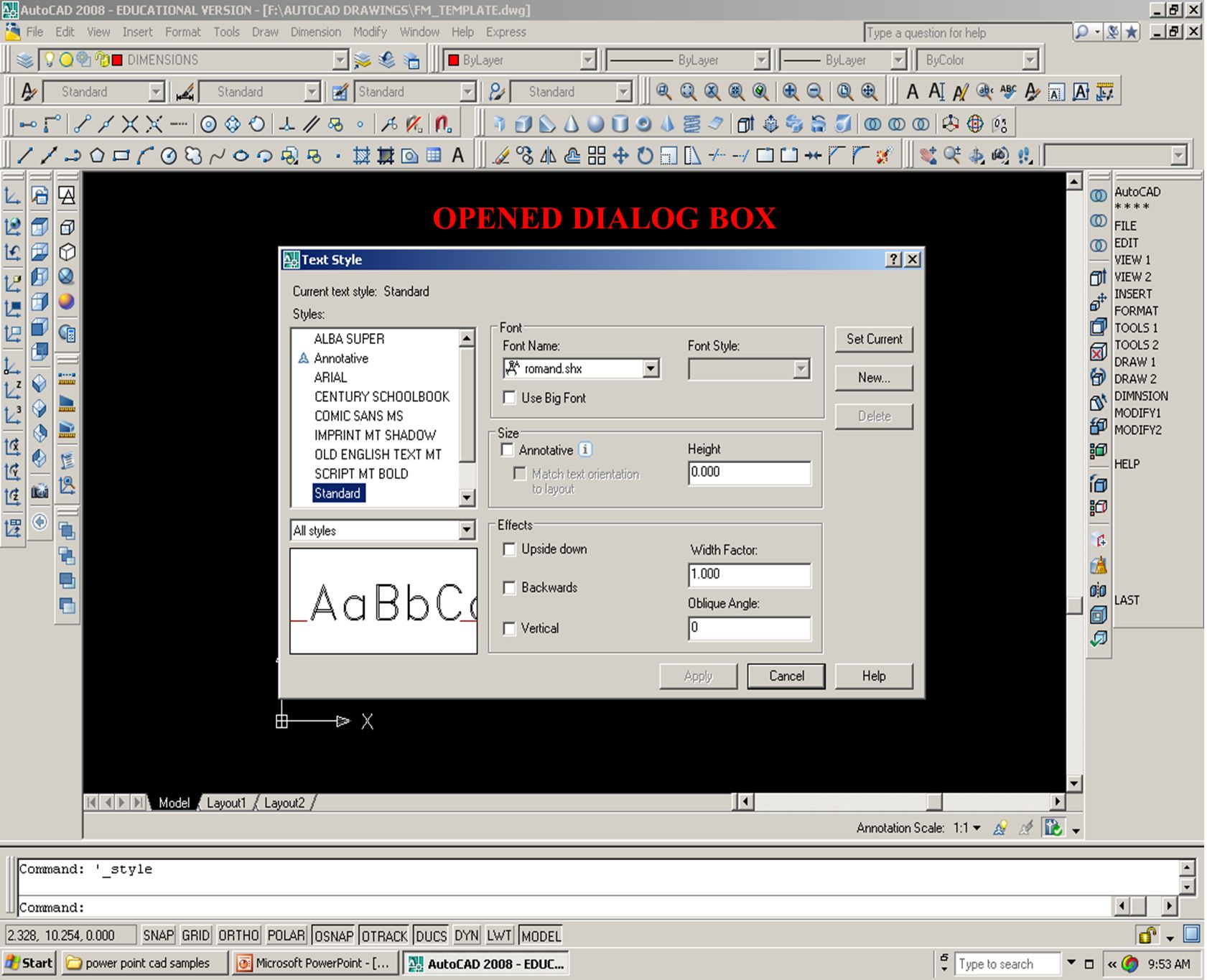Toggle GRID display in status bar

click(x=195, y=935)
